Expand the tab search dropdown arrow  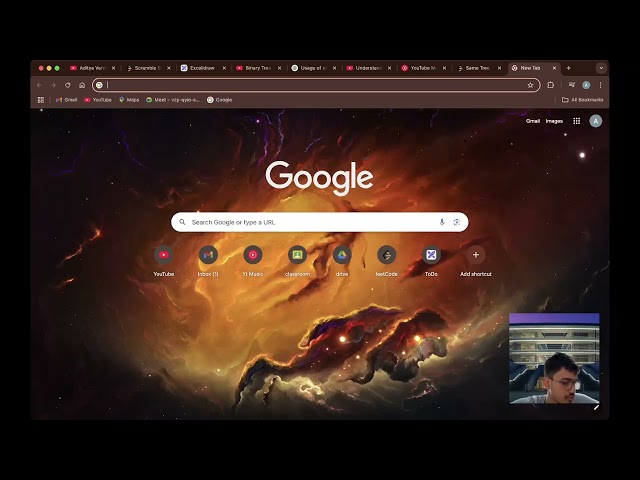(x=601, y=68)
